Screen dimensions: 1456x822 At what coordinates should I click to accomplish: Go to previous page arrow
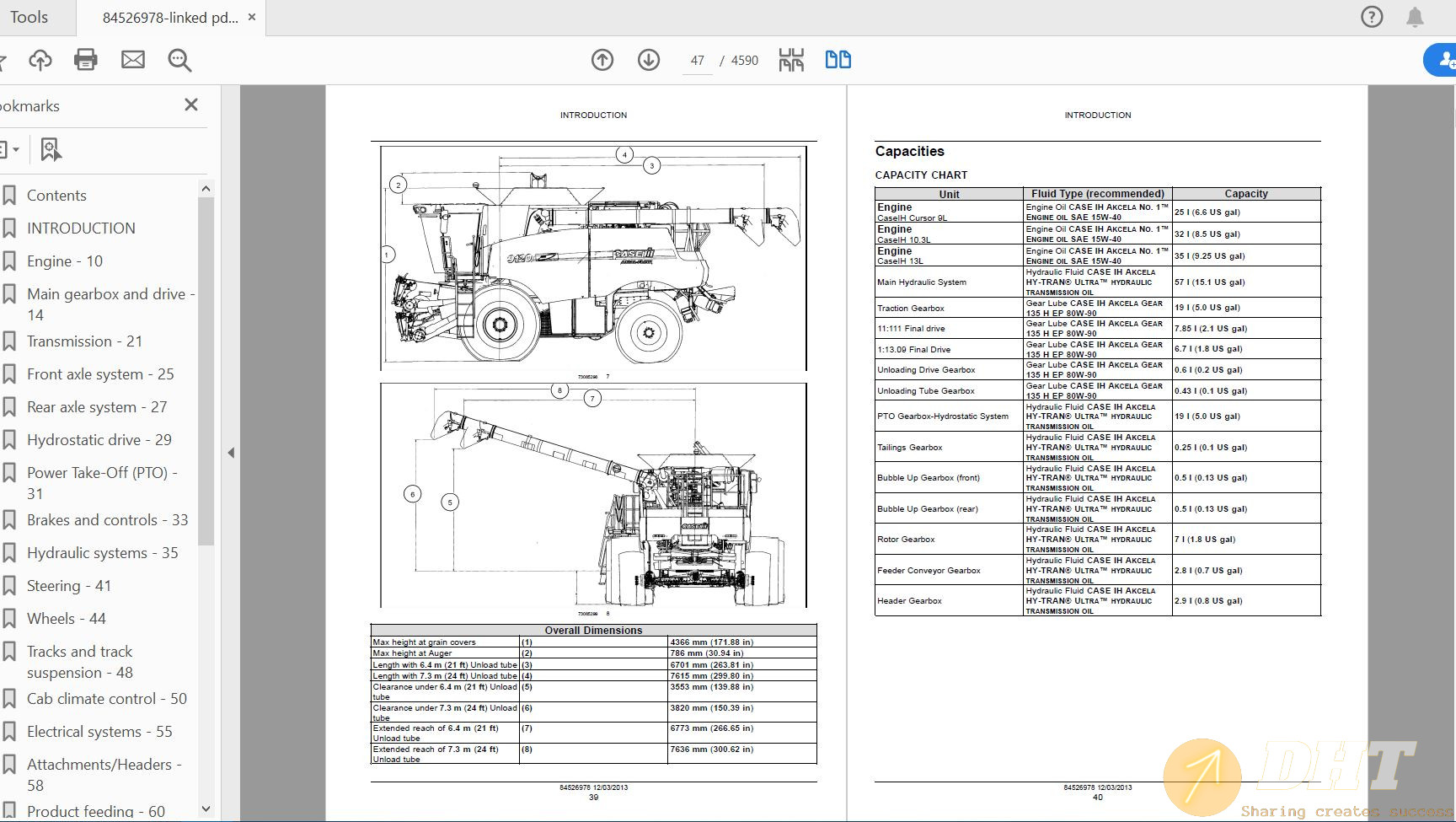[x=602, y=60]
